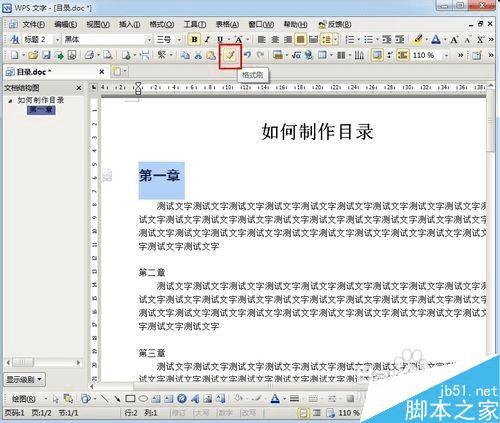The width and height of the screenshot is (500, 423).
Task: Center align the text
Action: click(x=275, y=40)
